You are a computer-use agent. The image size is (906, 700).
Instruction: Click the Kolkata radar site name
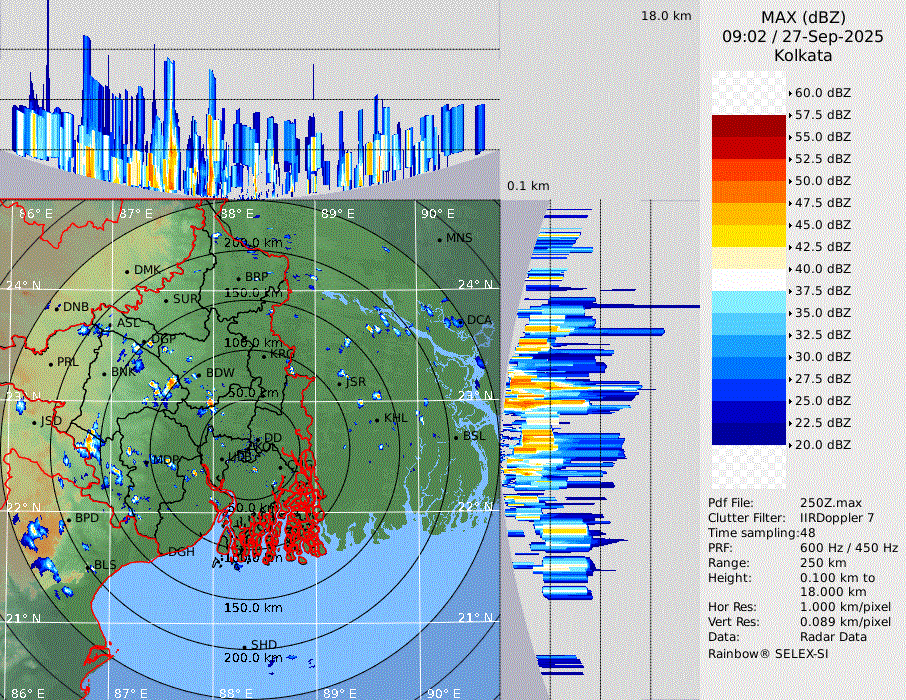coord(803,55)
